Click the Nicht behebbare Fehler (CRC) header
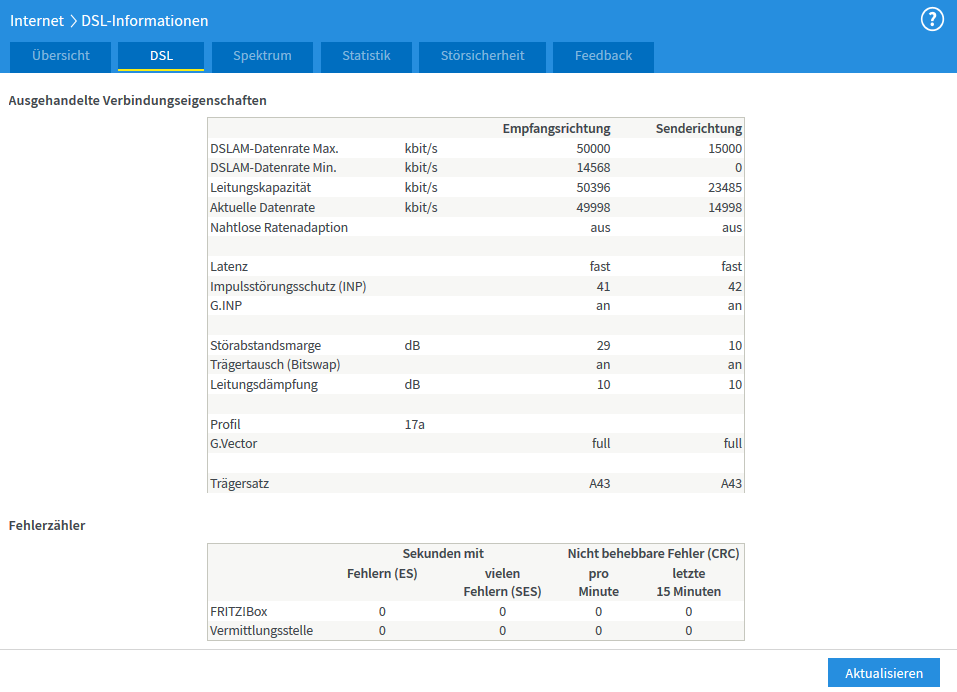Screen dimensions: 957x692 [x=653, y=553]
